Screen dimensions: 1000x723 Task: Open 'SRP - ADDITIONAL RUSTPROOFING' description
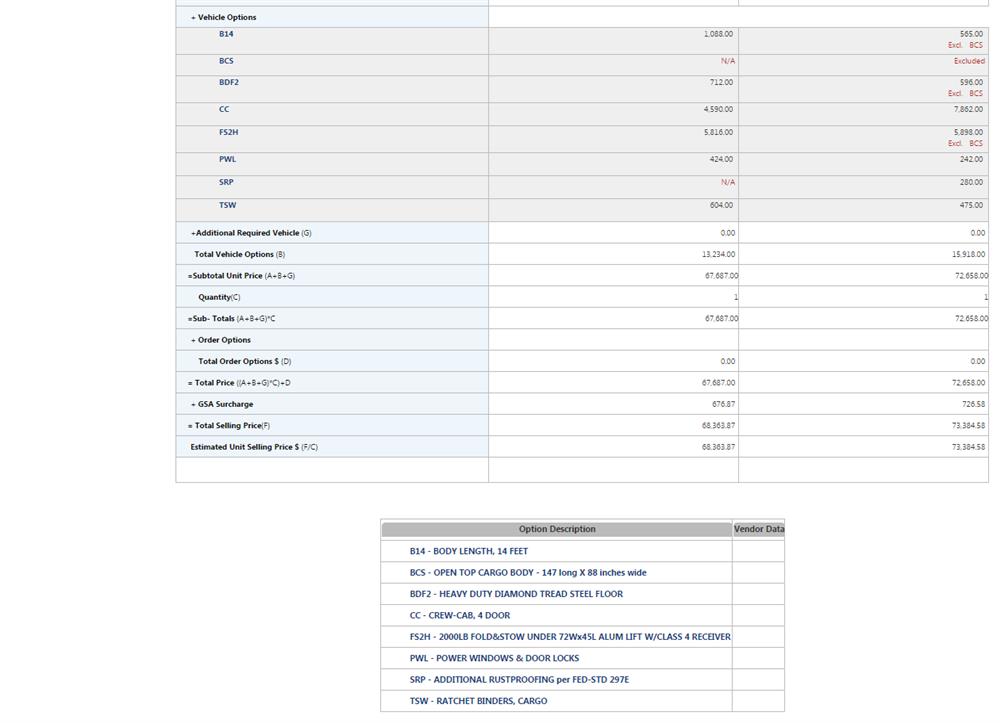click(x=518, y=680)
